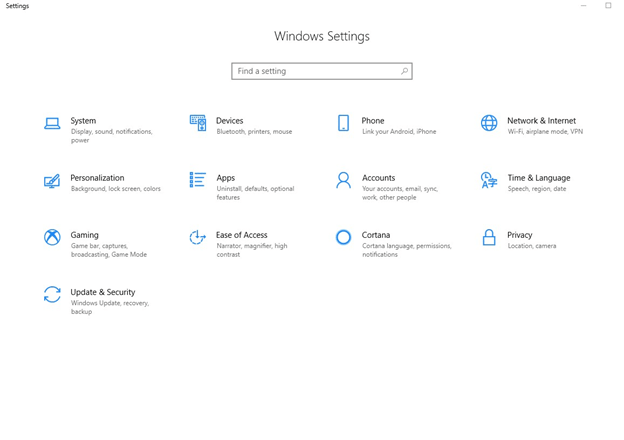Viewport: 624px width, 440px height.
Task: Maximize the Settings window
Action: pos(608,5)
